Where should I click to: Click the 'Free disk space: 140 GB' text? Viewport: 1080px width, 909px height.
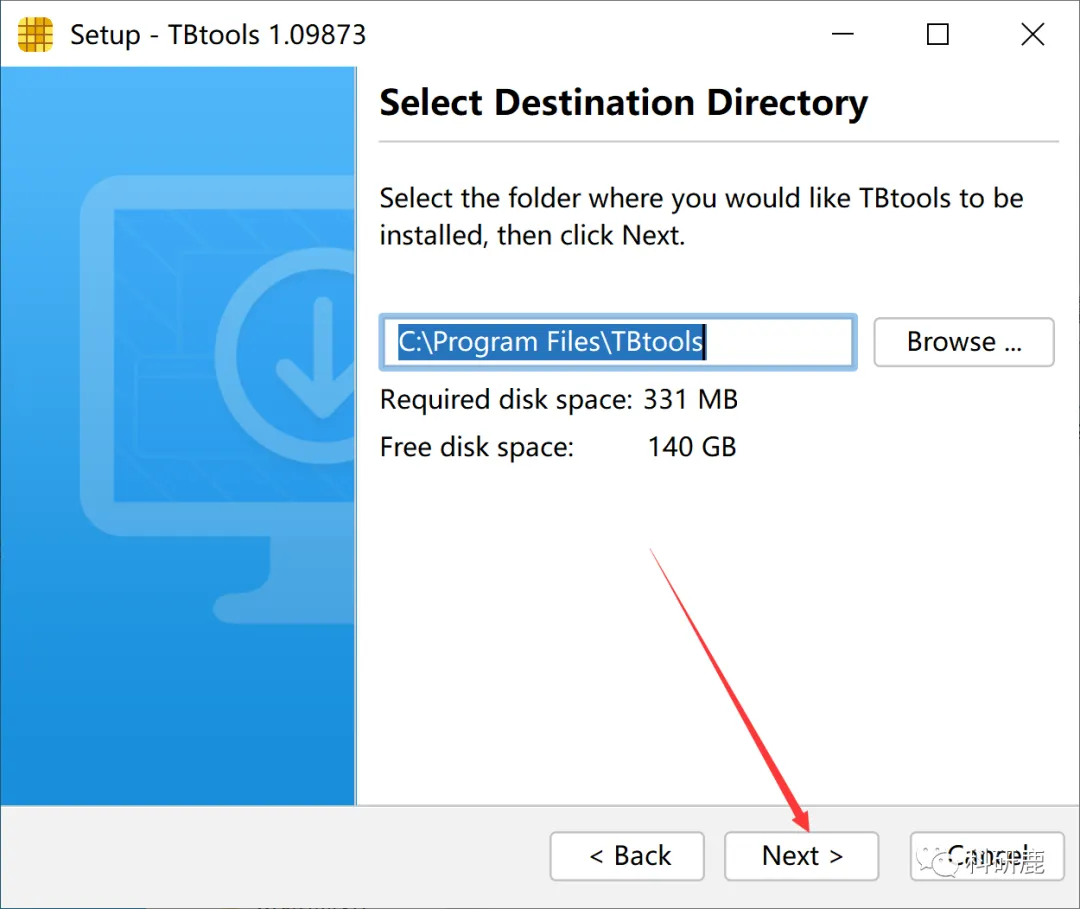point(558,447)
